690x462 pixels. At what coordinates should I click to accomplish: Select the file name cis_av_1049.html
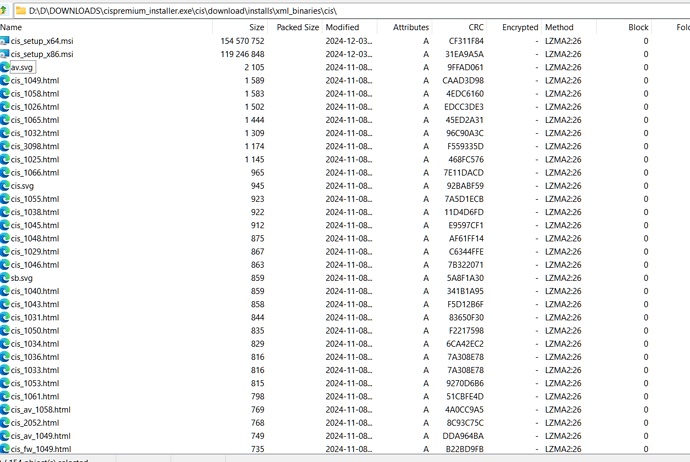[x=41, y=436]
